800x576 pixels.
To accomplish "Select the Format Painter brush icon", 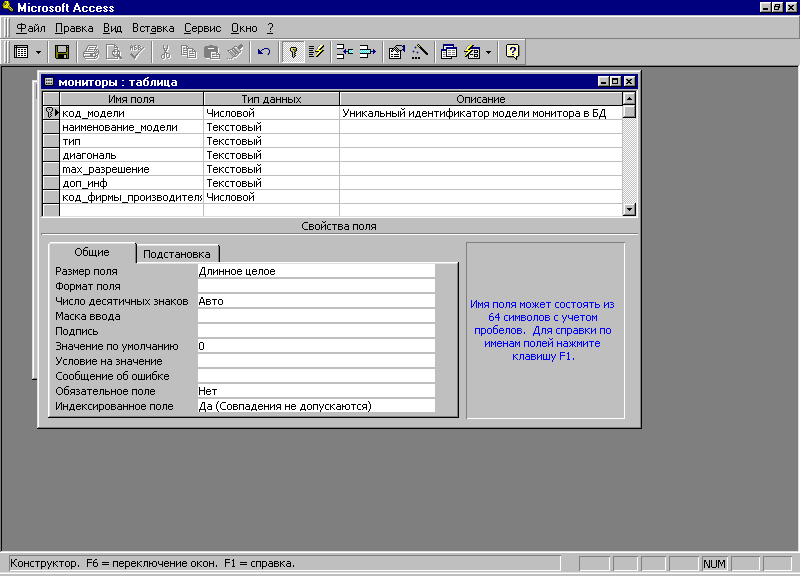I will click(x=235, y=52).
